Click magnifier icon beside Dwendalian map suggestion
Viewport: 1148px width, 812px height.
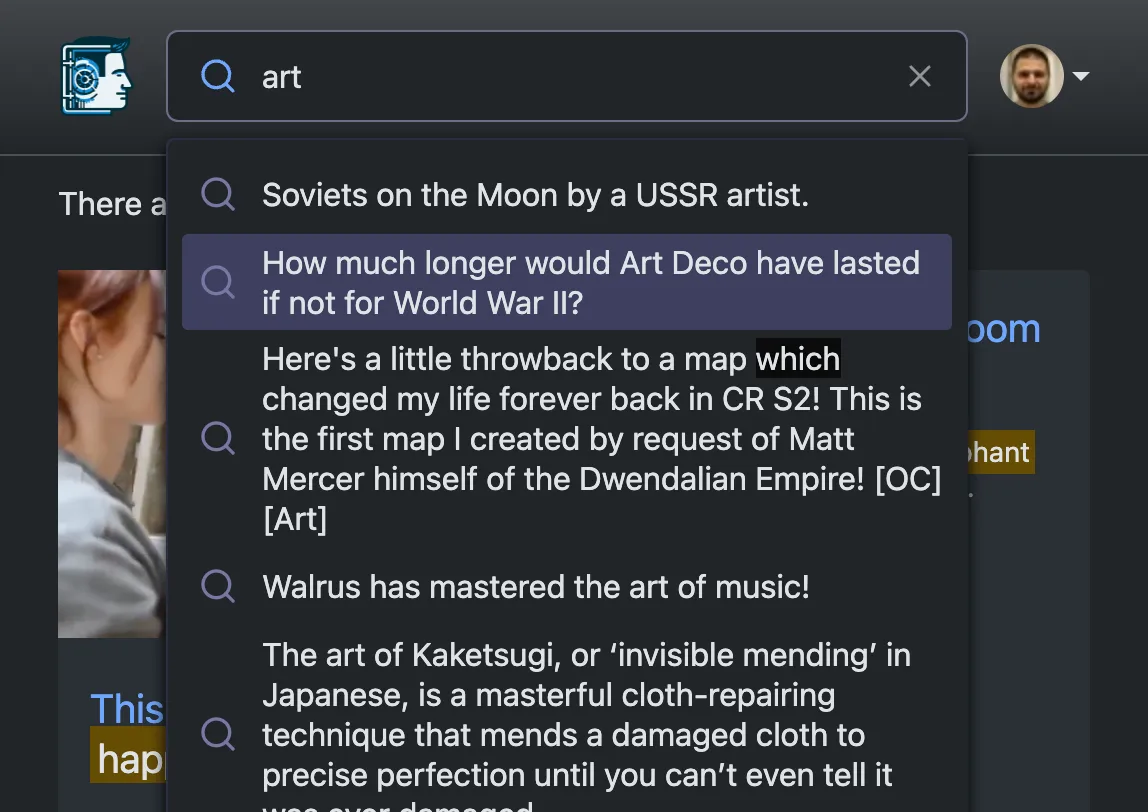pos(218,439)
